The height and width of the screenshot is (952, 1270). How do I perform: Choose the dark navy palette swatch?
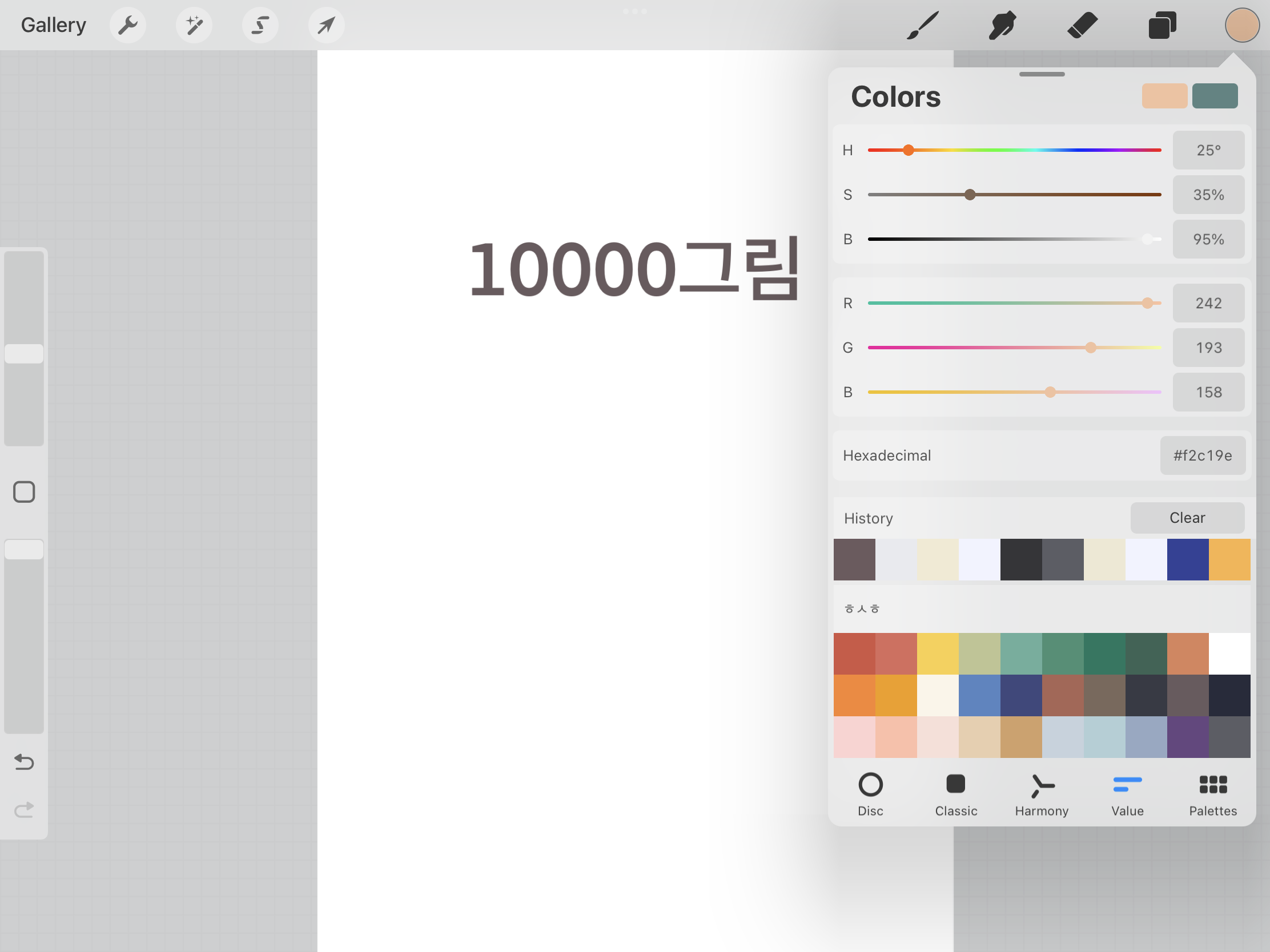point(1230,696)
